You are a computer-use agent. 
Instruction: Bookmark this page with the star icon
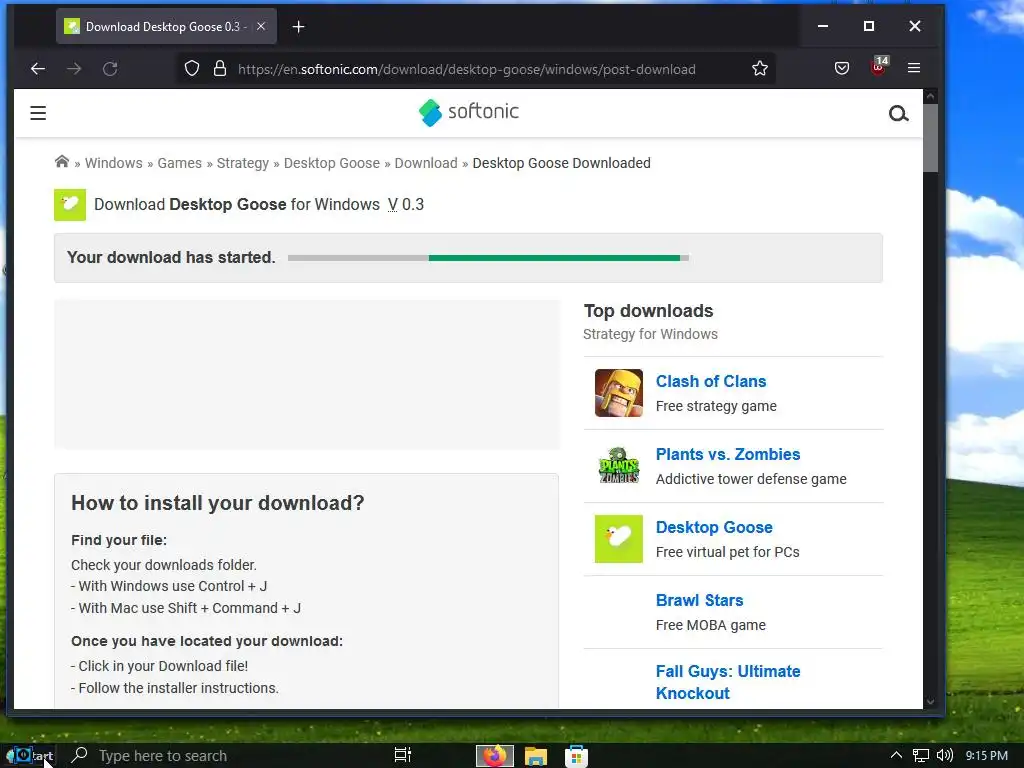[760, 69]
